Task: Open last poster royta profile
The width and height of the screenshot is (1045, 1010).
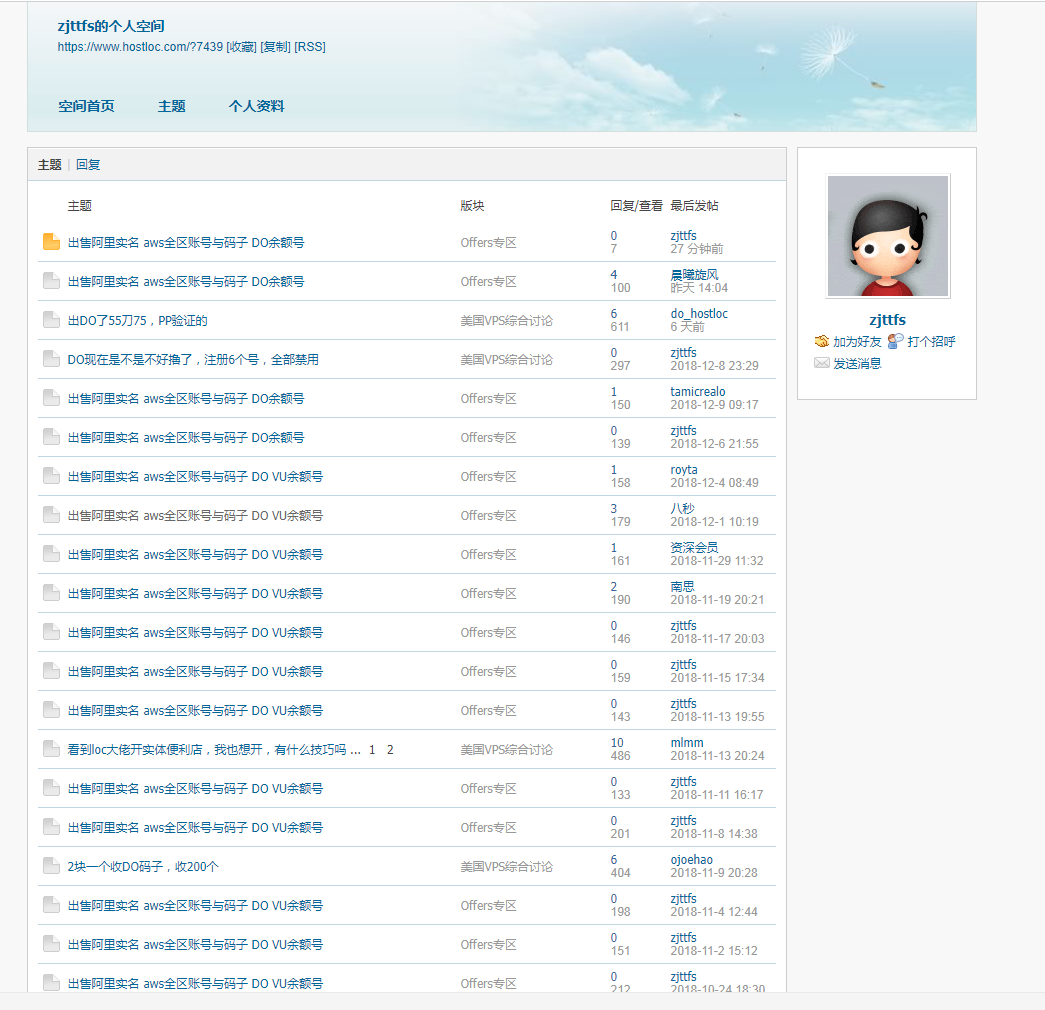Action: point(684,469)
